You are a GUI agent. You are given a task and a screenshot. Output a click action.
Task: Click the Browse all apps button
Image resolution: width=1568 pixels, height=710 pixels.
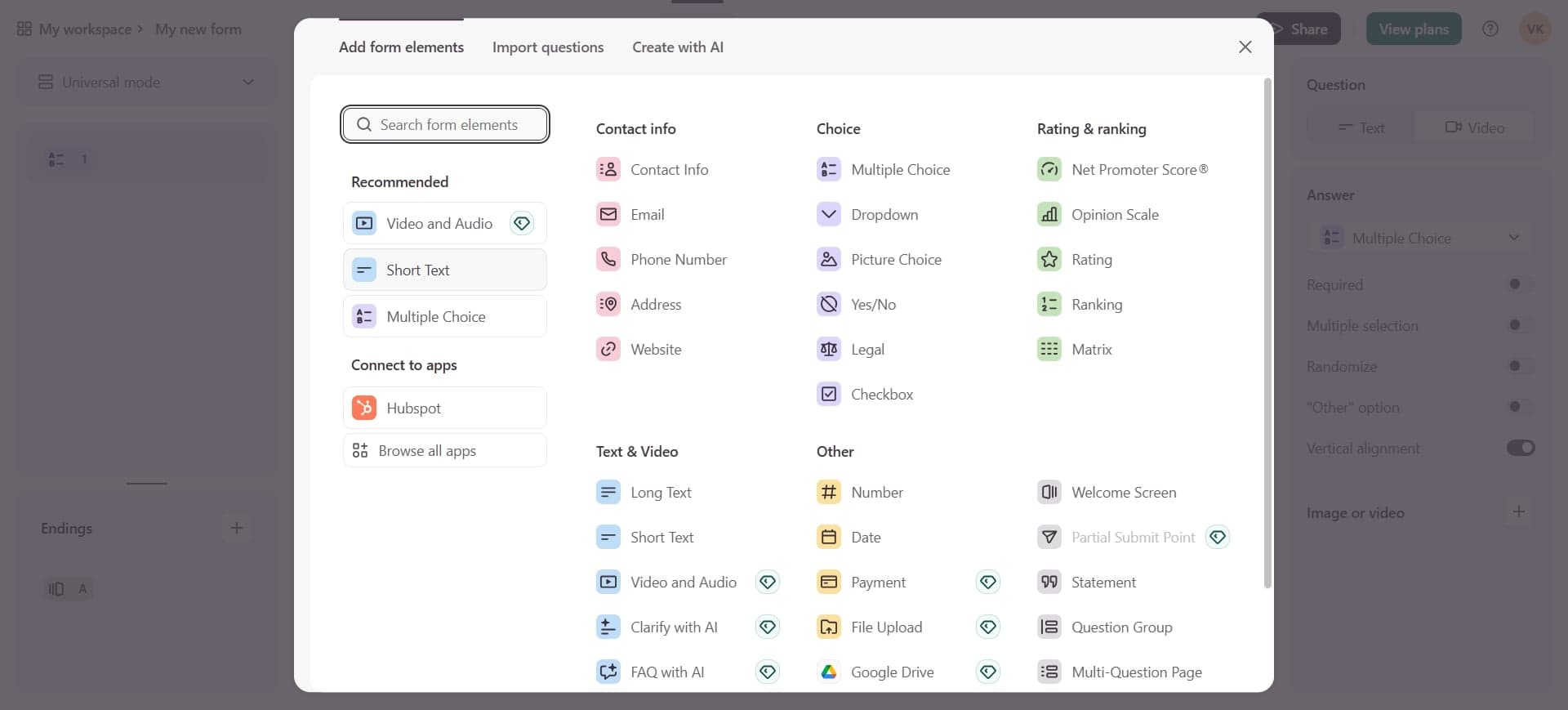(444, 451)
